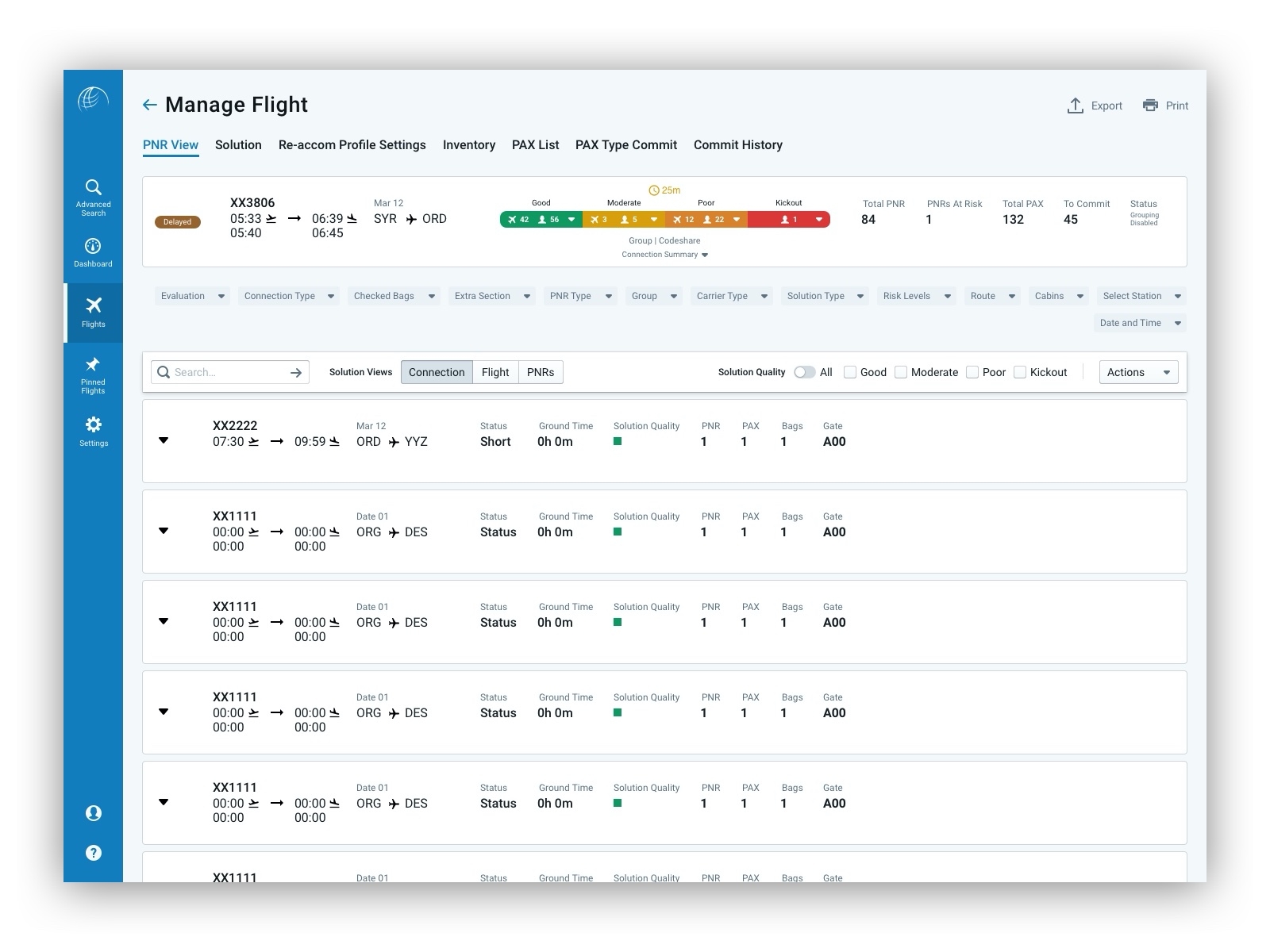Image resolution: width=1270 pixels, height=952 pixels.
Task: Select the Flights icon in sidebar
Action: pos(93,308)
